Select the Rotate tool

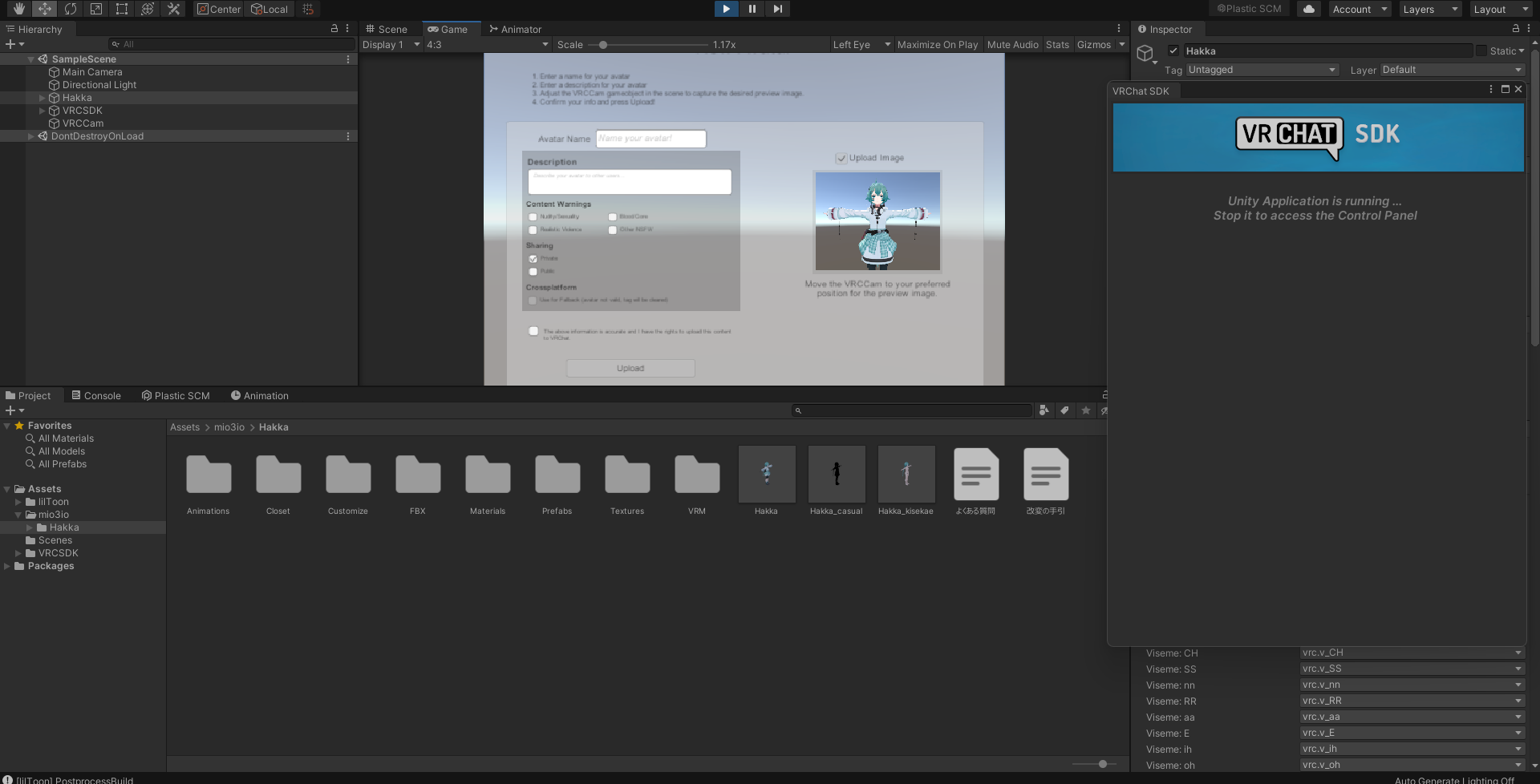click(71, 9)
